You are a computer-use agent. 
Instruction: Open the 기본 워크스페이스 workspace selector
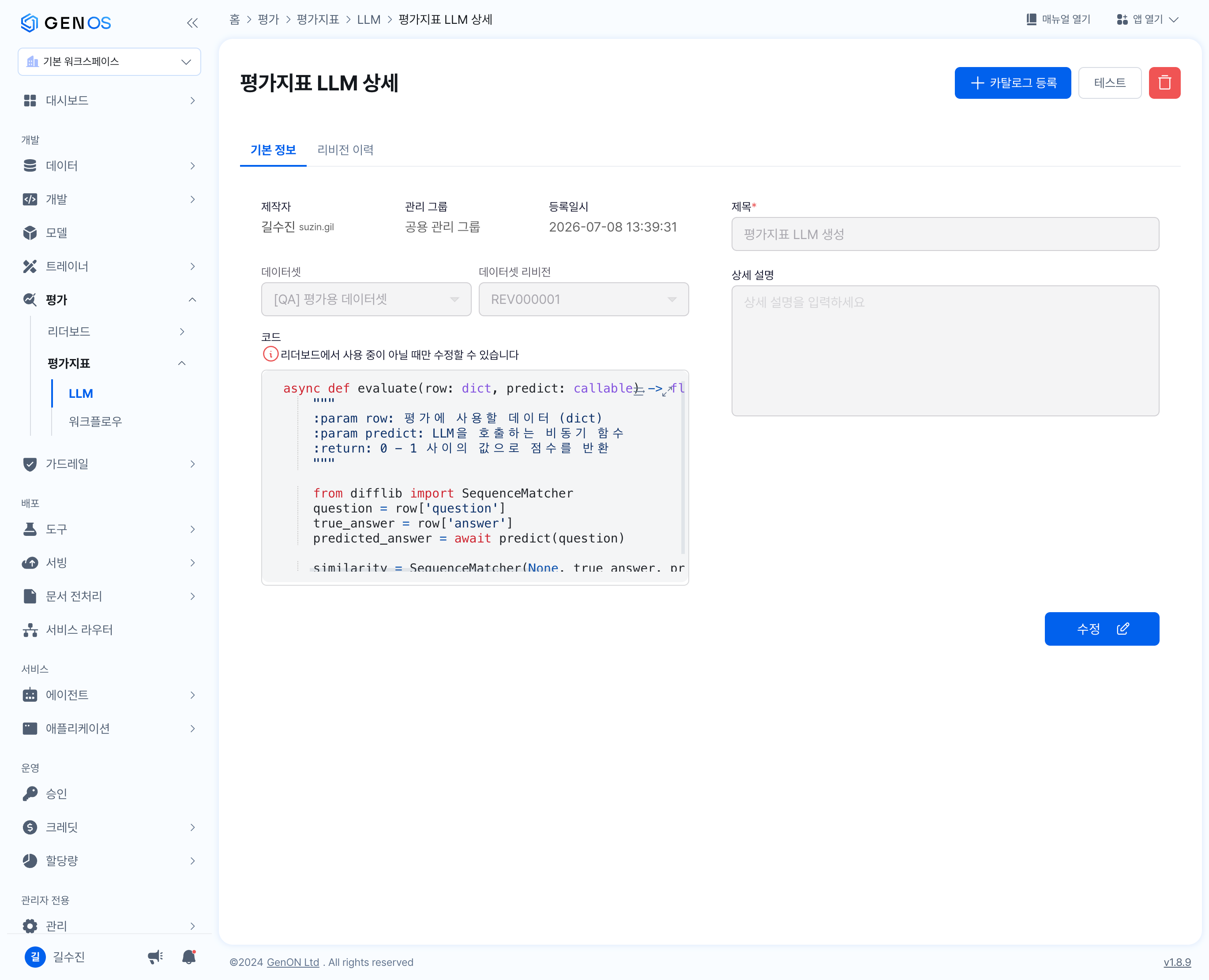(x=109, y=62)
